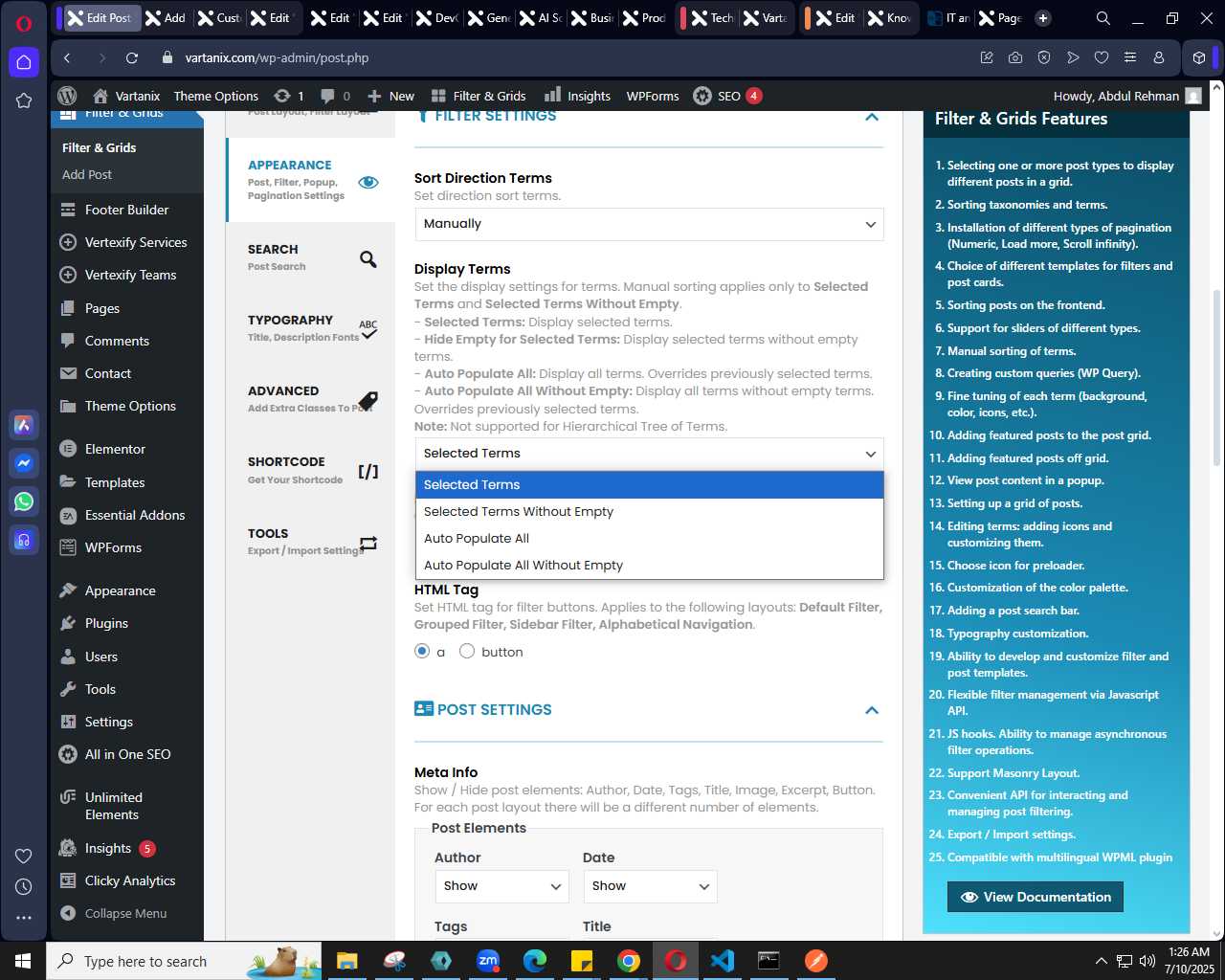Go back with browser back arrow
Screen dimensions: 1225x980
tap(67, 58)
